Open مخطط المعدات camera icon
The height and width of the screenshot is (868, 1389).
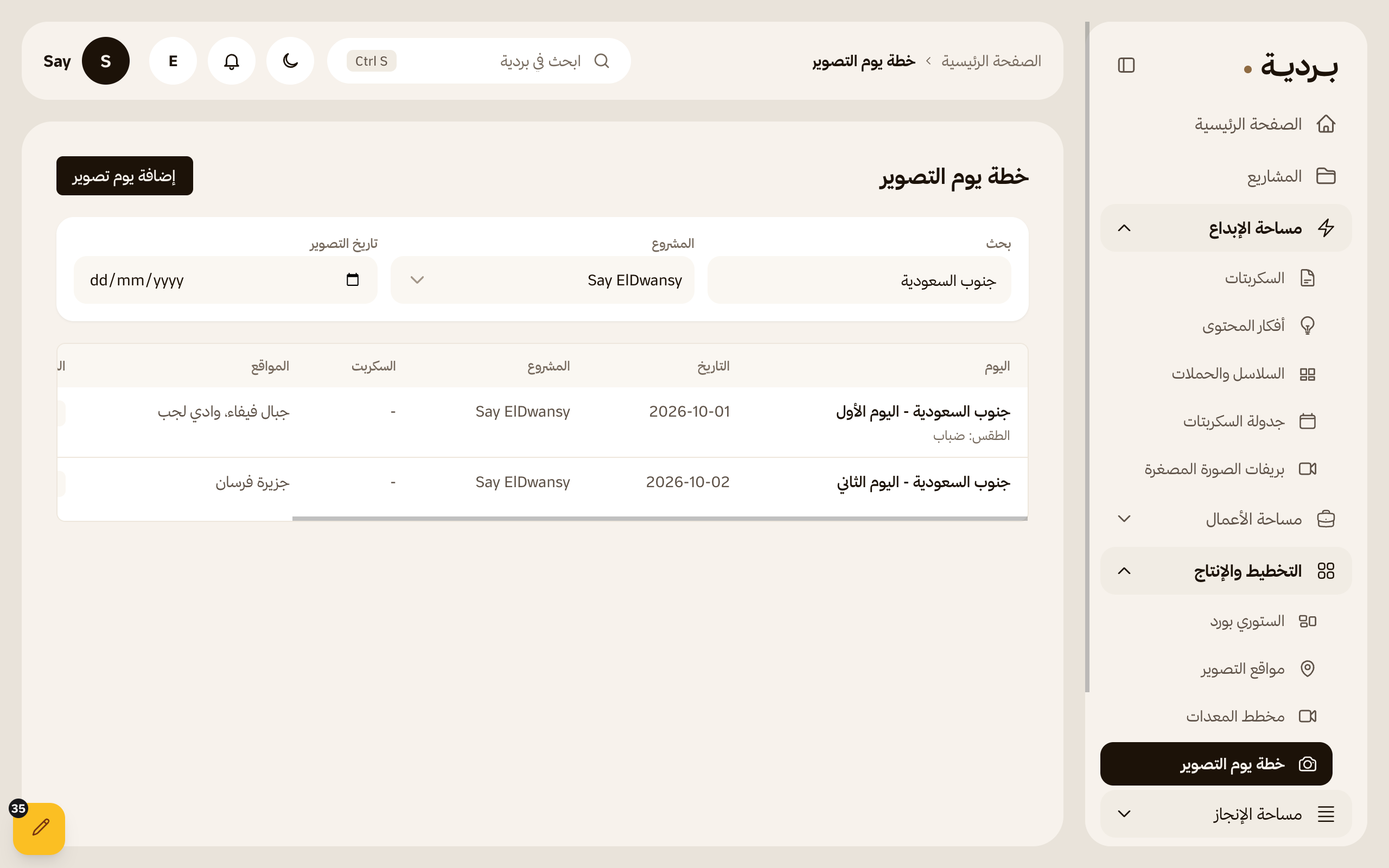(x=1308, y=716)
